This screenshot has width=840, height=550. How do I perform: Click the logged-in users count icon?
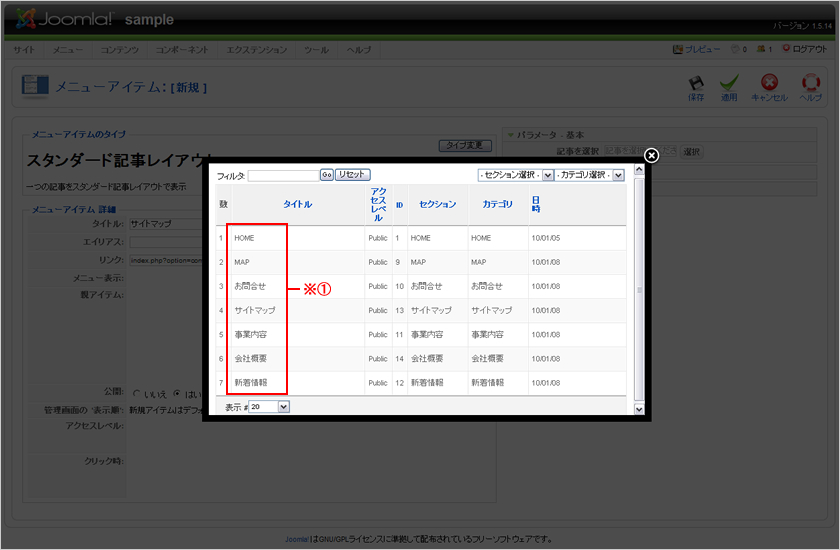[x=761, y=49]
